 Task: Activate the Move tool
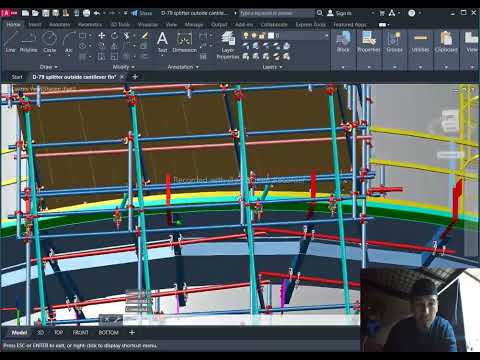[102, 35]
